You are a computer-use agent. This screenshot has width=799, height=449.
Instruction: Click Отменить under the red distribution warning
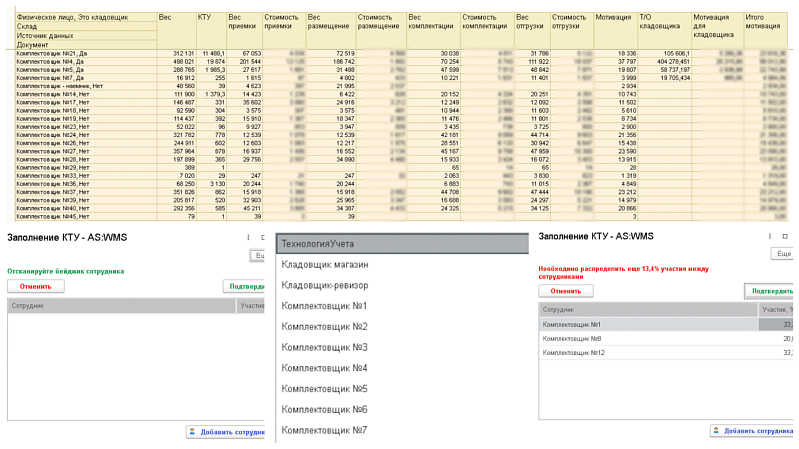click(x=566, y=291)
